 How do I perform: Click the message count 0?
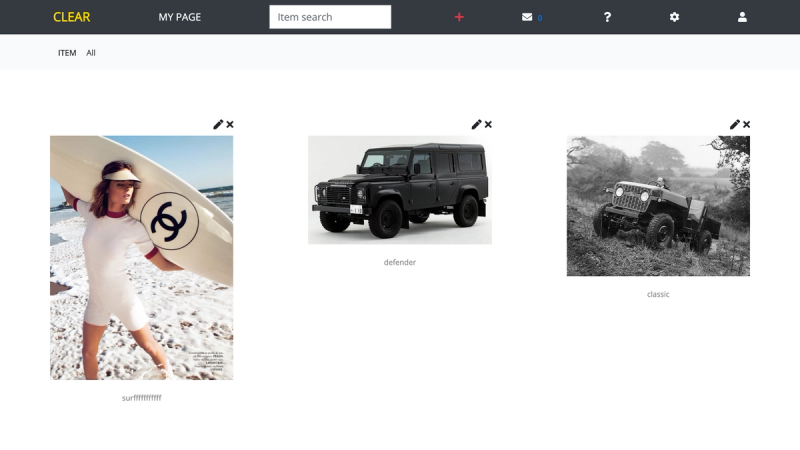(x=540, y=18)
